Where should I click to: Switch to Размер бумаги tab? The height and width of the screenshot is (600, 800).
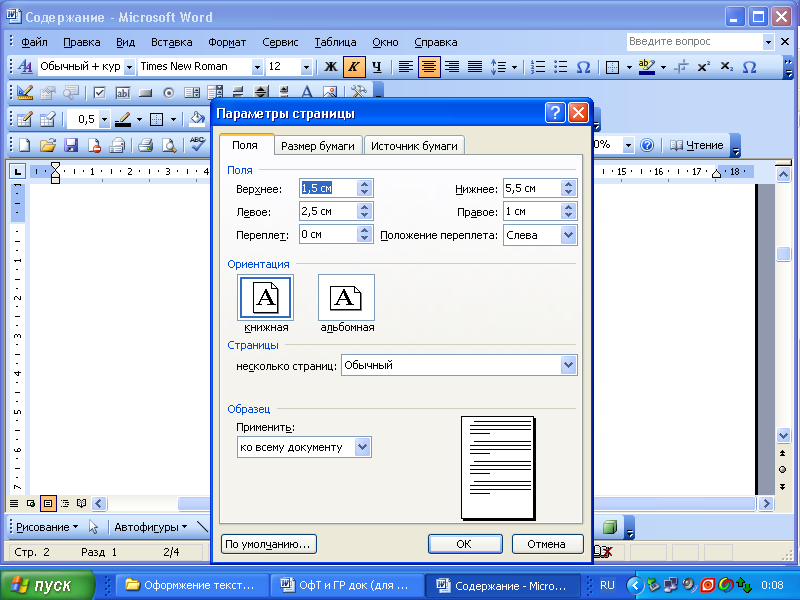pyautogui.click(x=318, y=146)
